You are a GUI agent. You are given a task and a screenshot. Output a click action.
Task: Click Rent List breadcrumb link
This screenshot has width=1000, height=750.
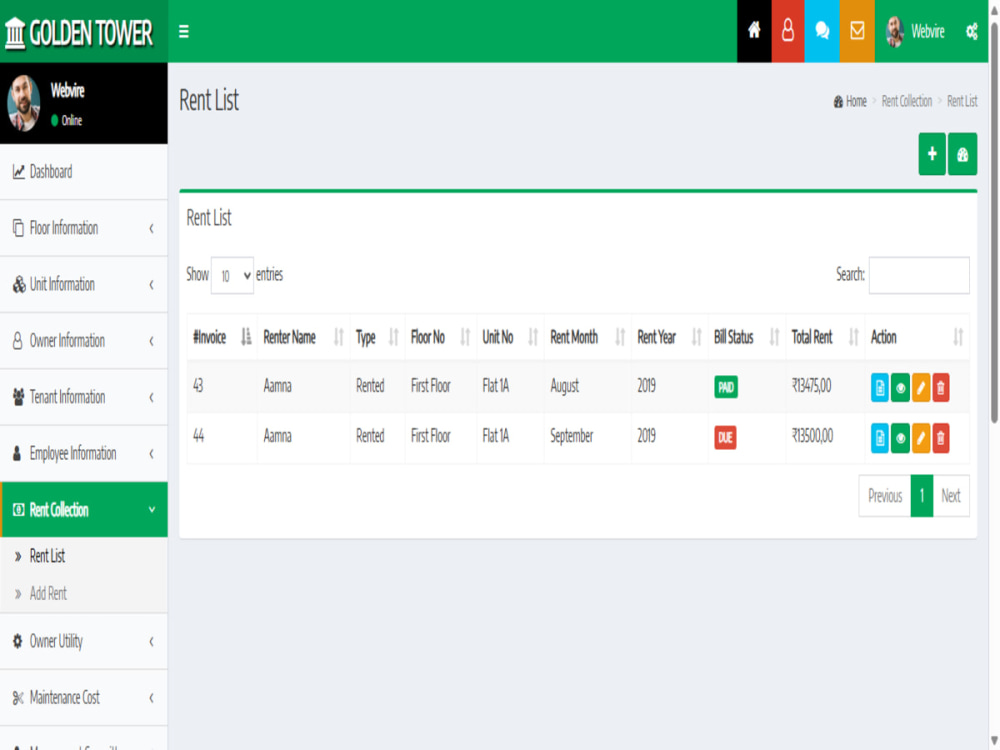pos(962,101)
